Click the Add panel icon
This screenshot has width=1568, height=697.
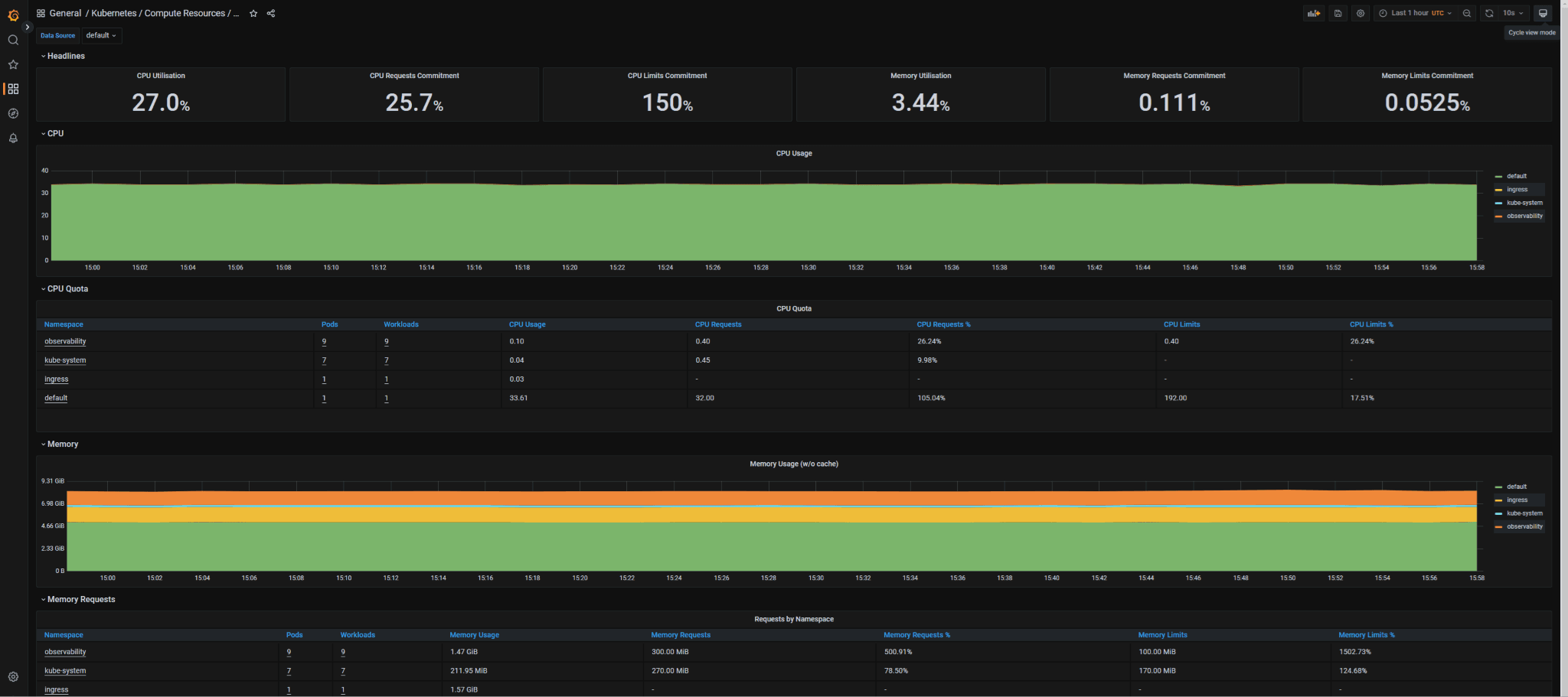click(x=1314, y=13)
